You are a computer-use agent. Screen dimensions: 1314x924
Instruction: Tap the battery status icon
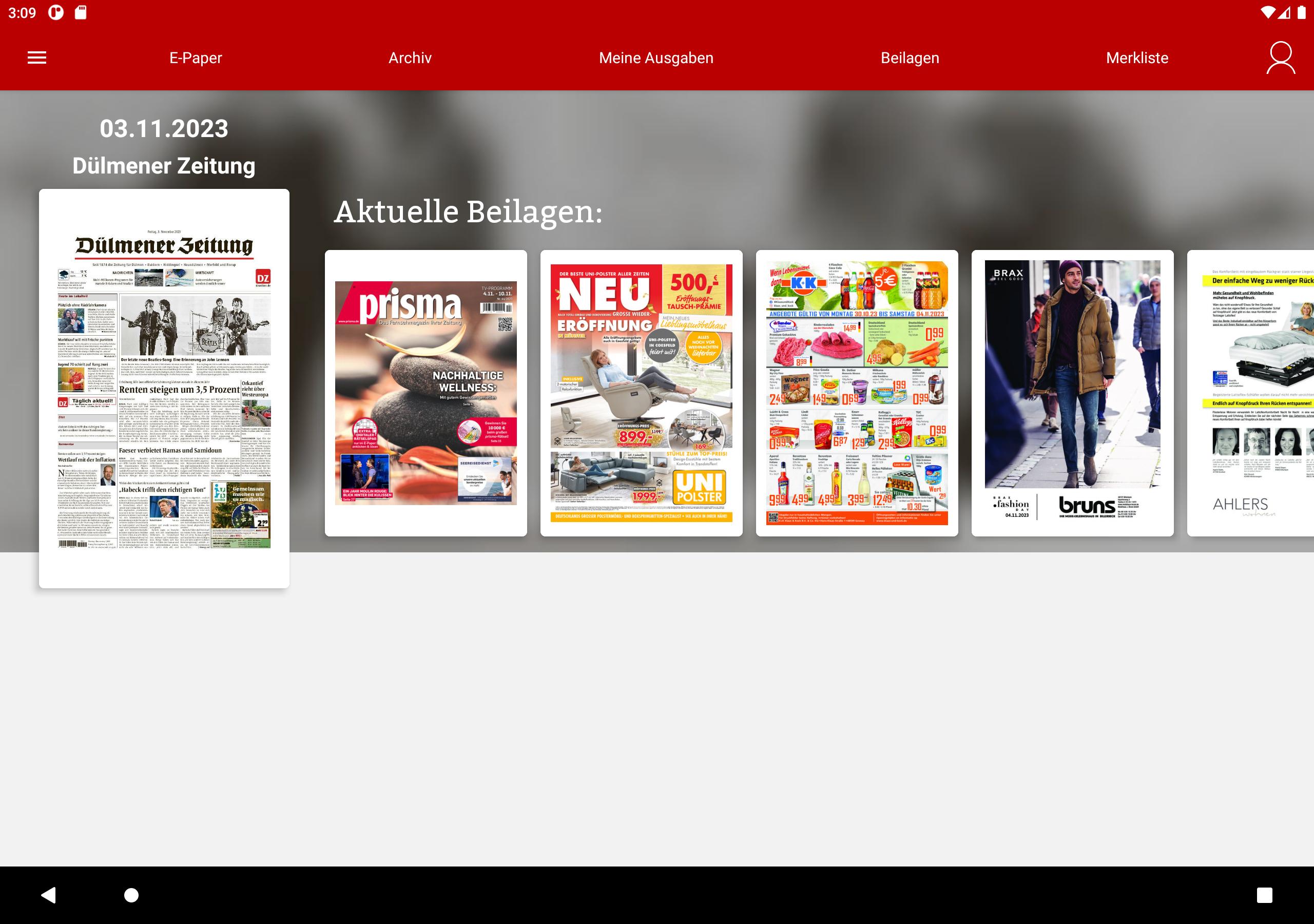click(x=1301, y=13)
